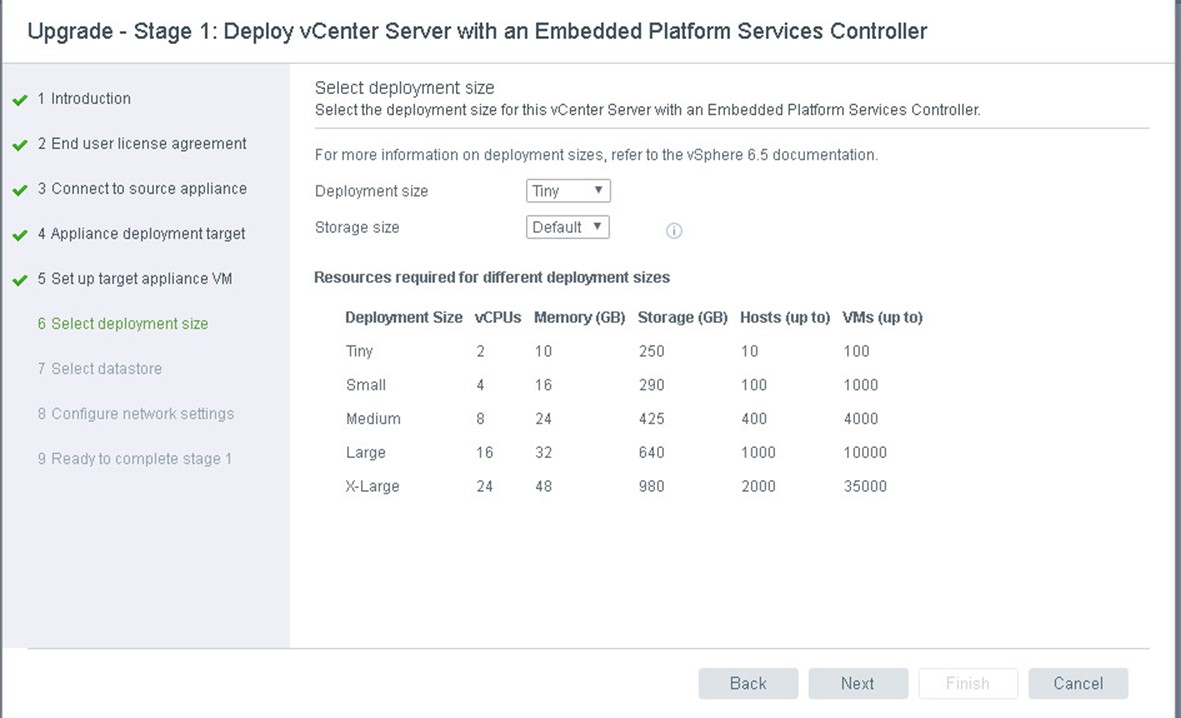Click the 425 storage value for Medium
1181x718 pixels.
tap(652, 419)
